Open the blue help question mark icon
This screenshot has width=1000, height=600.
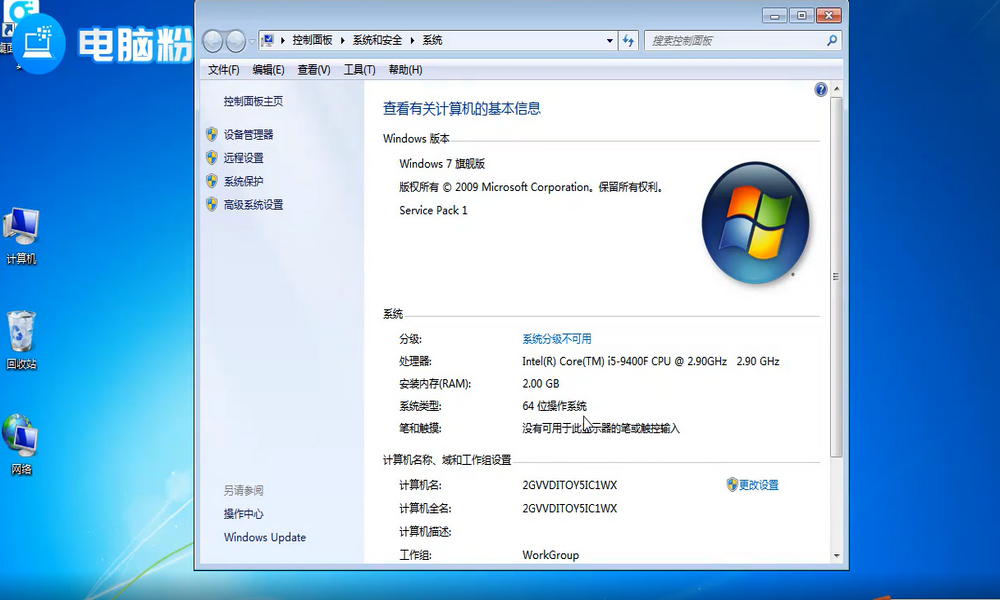[821, 90]
